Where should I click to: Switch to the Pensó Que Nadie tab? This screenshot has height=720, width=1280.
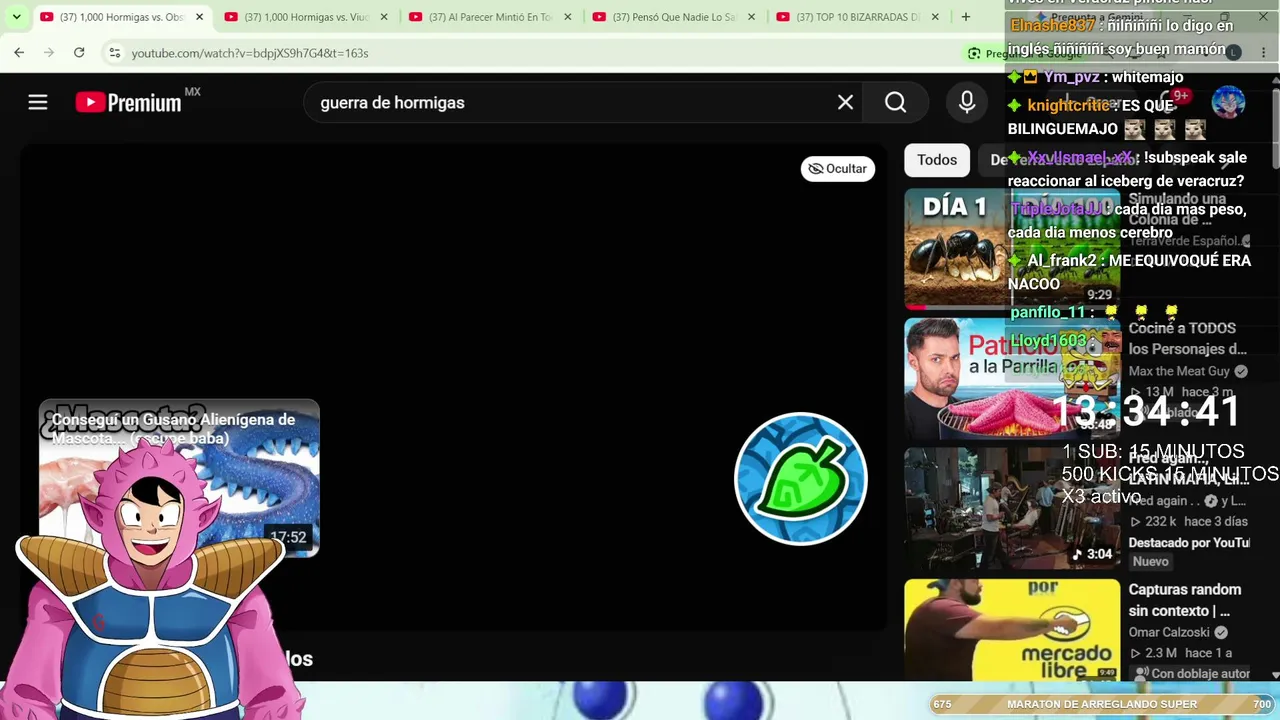[x=674, y=17]
